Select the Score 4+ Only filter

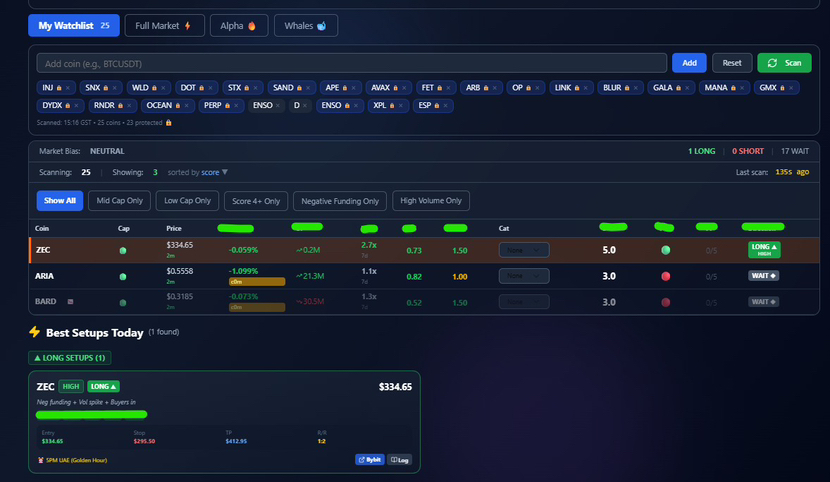click(256, 201)
